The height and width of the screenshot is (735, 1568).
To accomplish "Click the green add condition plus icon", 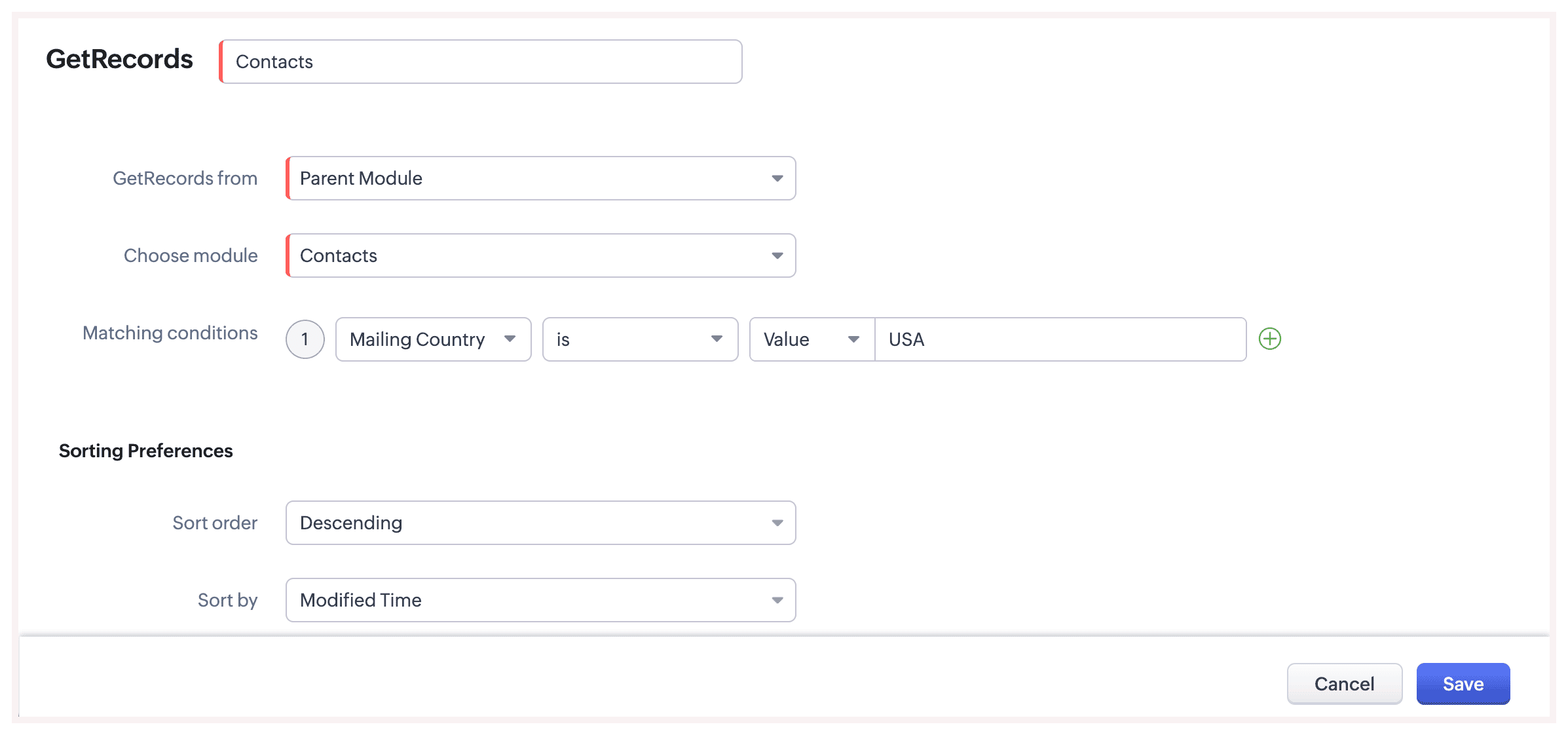I will [1269, 339].
